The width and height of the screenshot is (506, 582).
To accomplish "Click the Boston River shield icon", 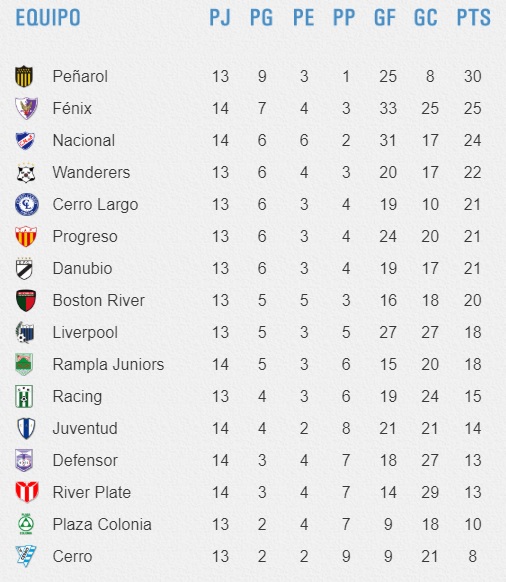I will [x=26, y=301].
